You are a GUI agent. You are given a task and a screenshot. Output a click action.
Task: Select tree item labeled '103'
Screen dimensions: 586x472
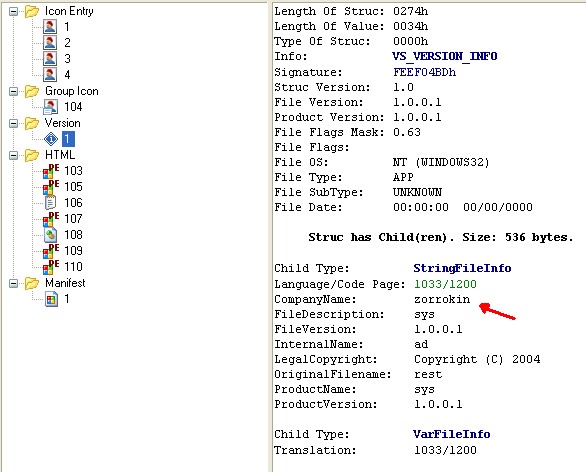tap(73, 171)
